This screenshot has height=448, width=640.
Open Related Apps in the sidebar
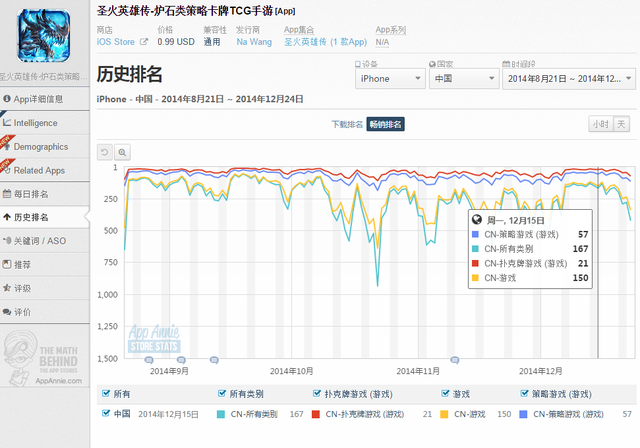44,170
